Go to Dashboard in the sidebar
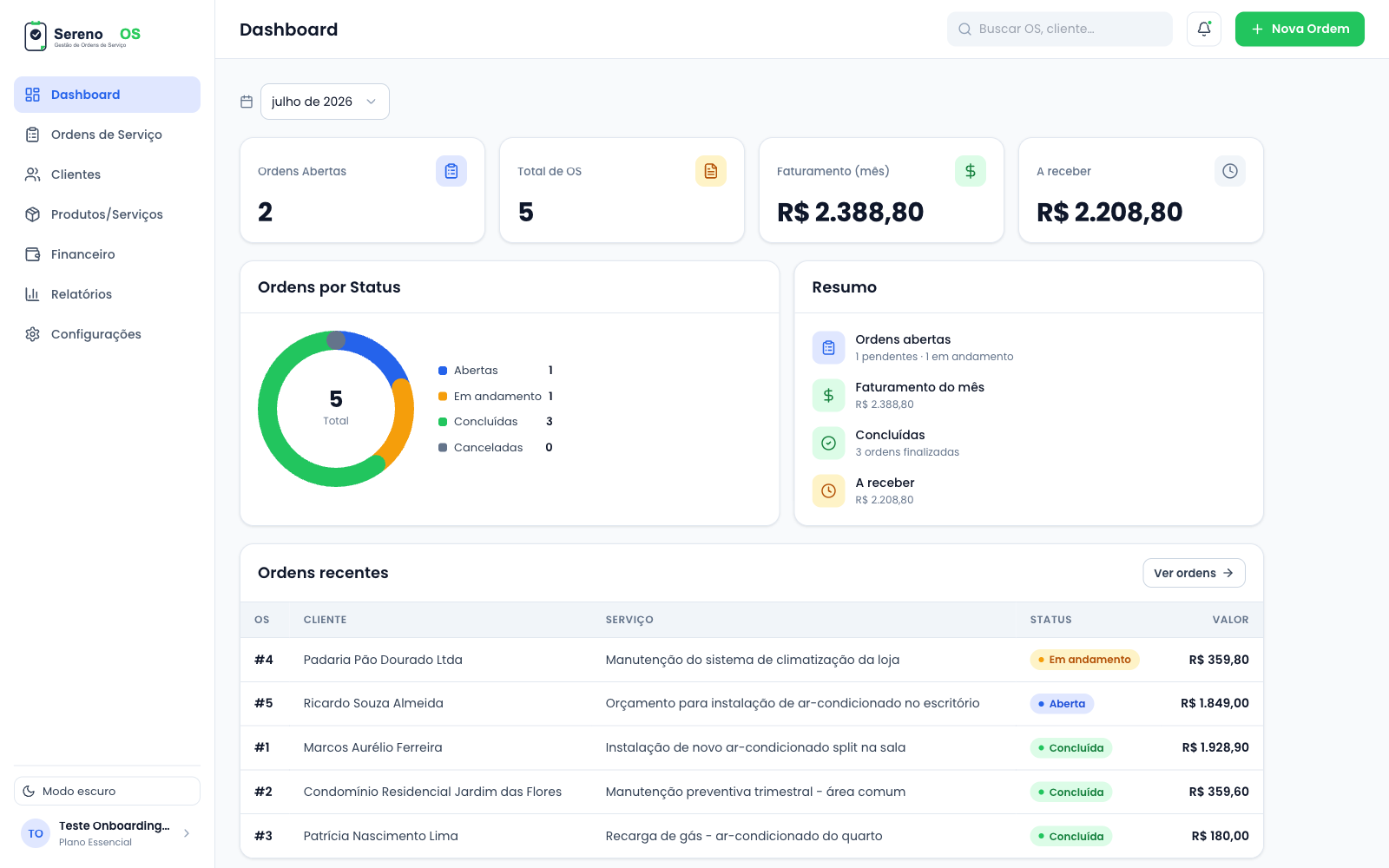This screenshot has height=868, width=1389. pos(107,95)
